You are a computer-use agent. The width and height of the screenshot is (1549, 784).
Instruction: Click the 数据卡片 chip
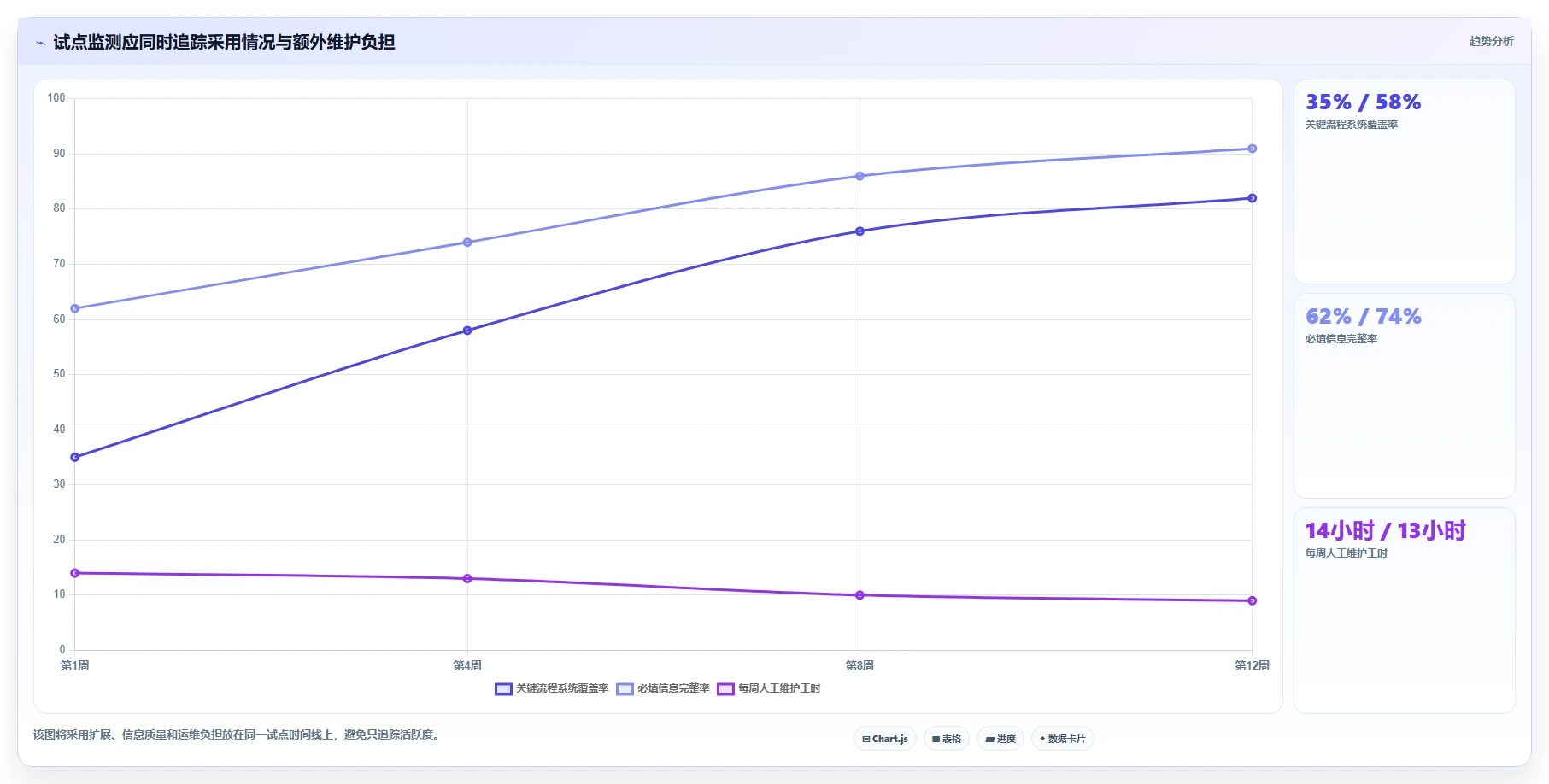(x=1063, y=739)
